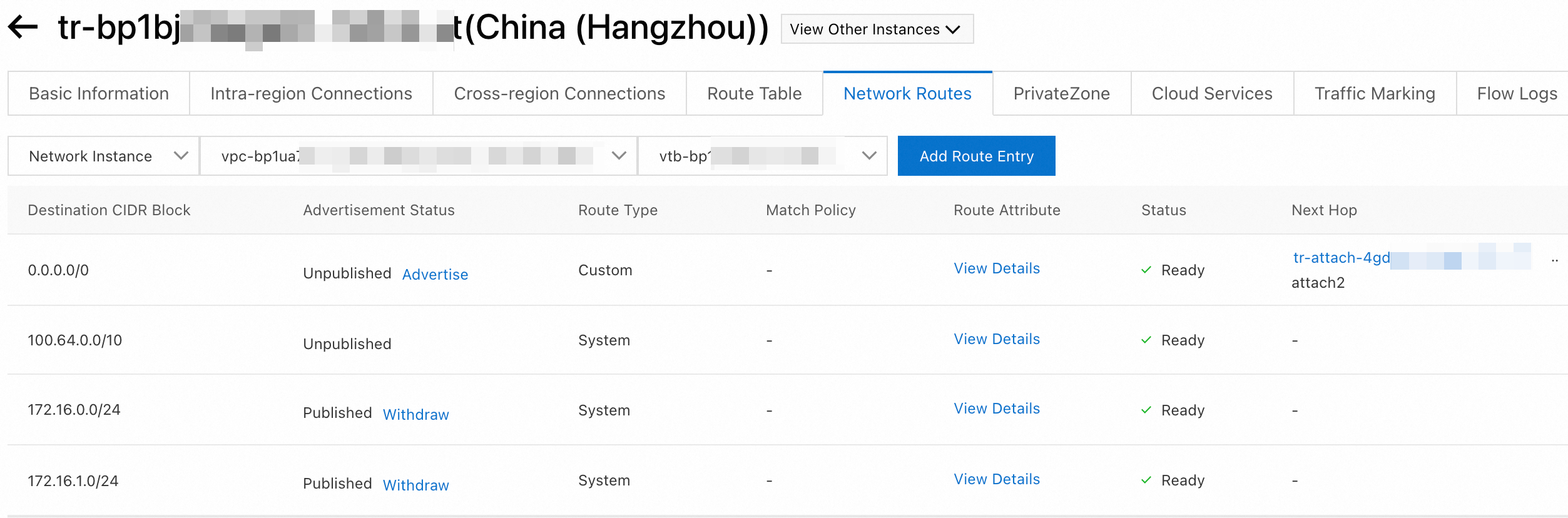Open the tr-attach-4gd next hop link
1568x518 pixels.
click(x=1341, y=258)
